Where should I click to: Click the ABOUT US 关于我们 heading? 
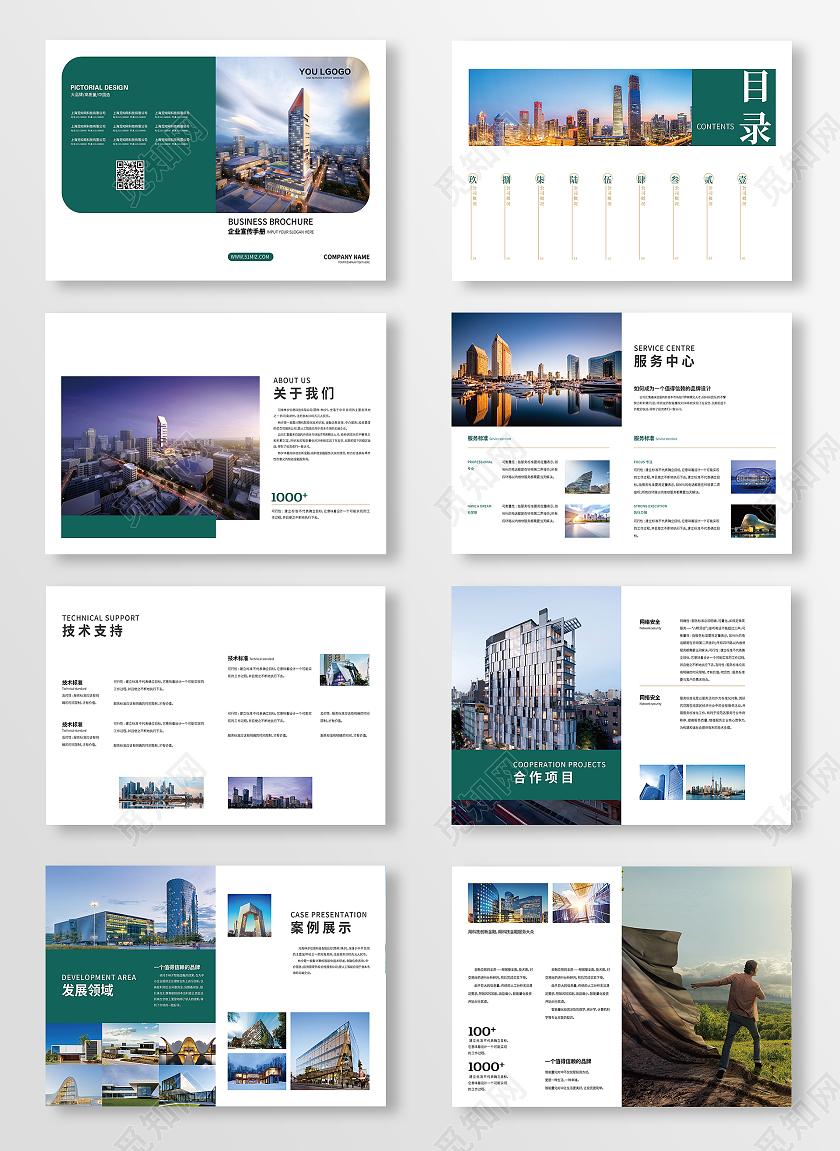304,388
